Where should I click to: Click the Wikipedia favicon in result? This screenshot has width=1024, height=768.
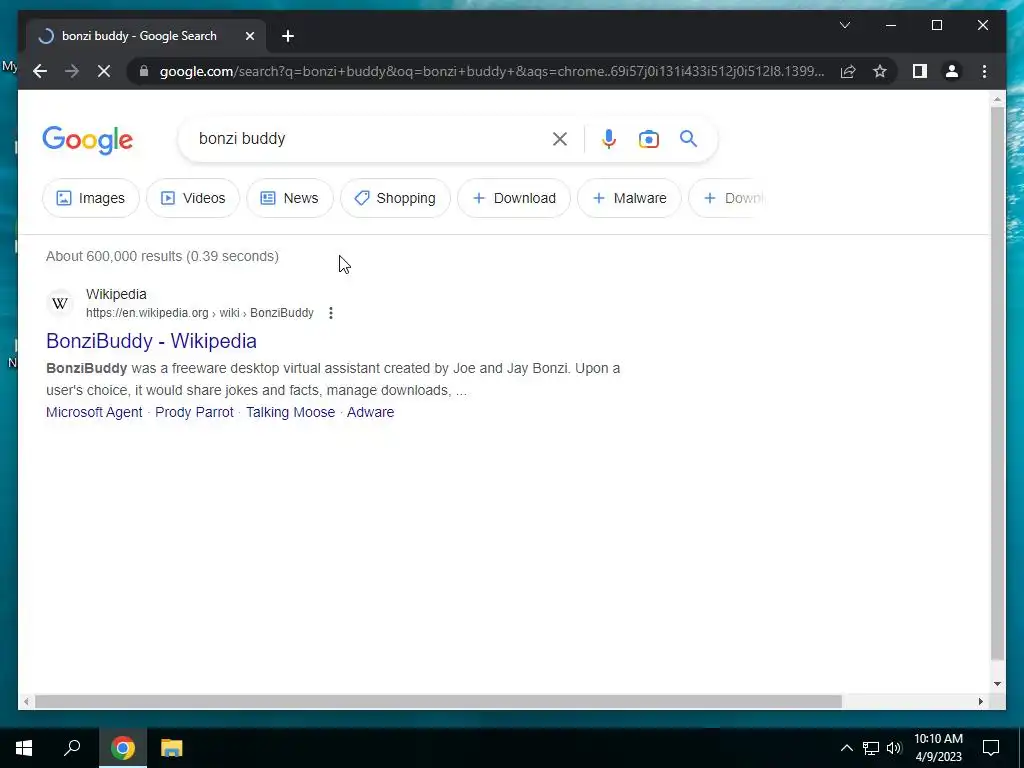(59, 303)
